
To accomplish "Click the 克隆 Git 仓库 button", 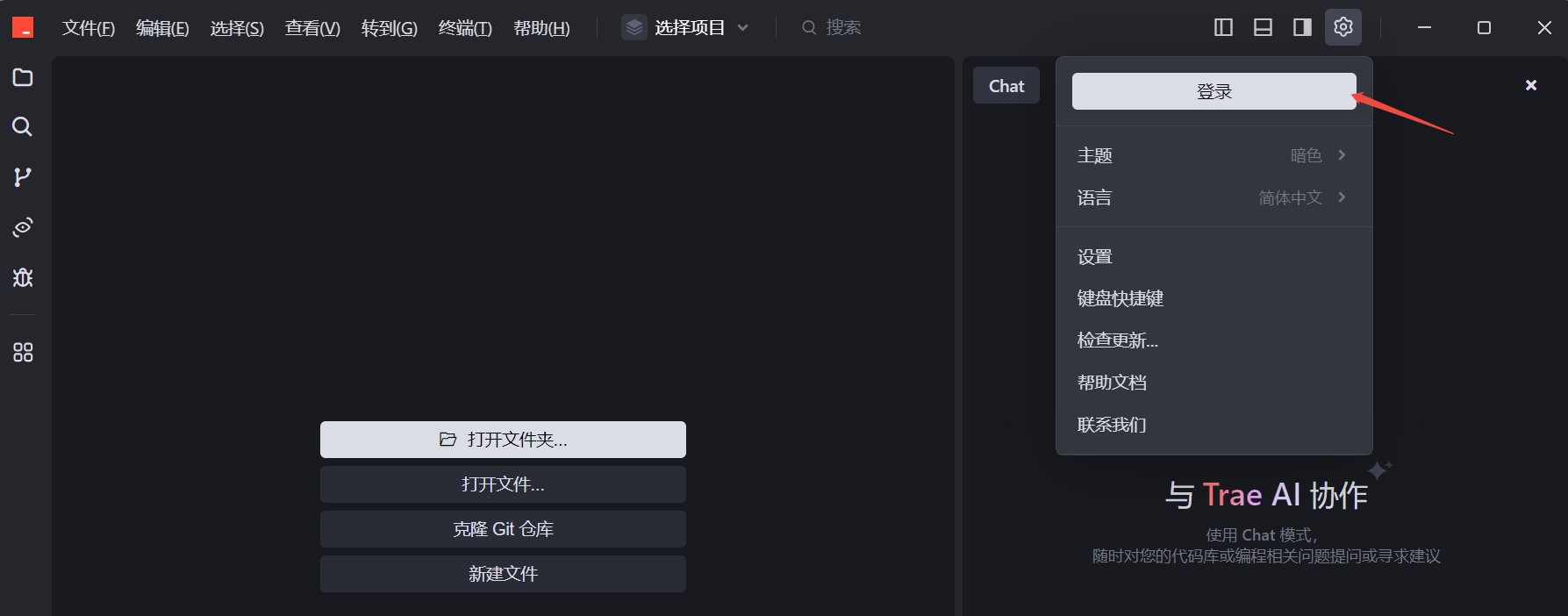I will coord(503,529).
